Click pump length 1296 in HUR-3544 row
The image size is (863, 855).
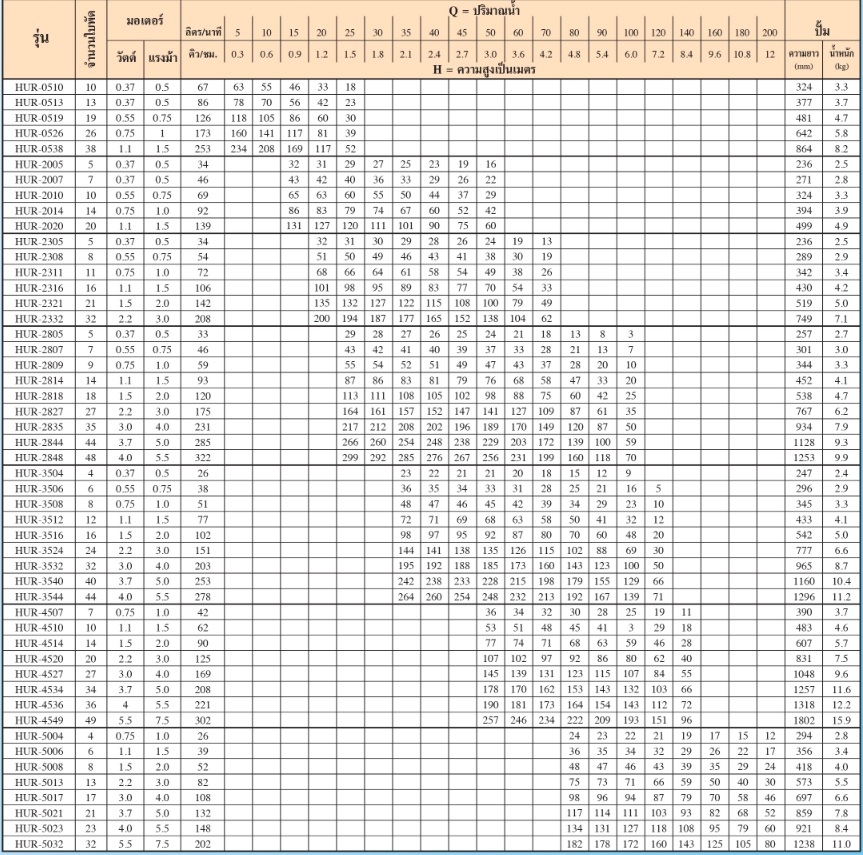coord(804,597)
